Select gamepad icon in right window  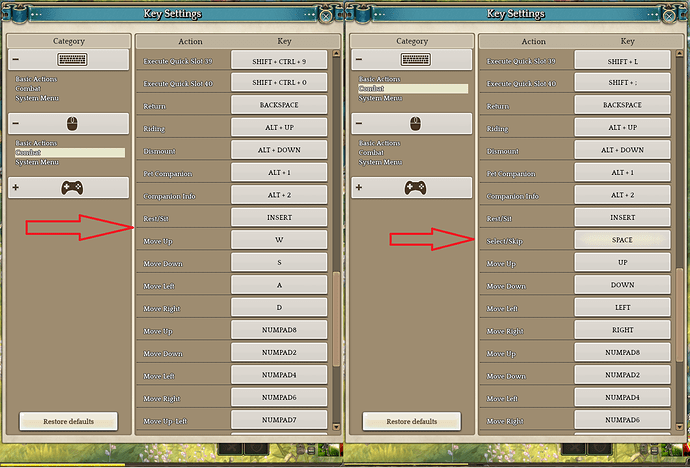(415, 188)
